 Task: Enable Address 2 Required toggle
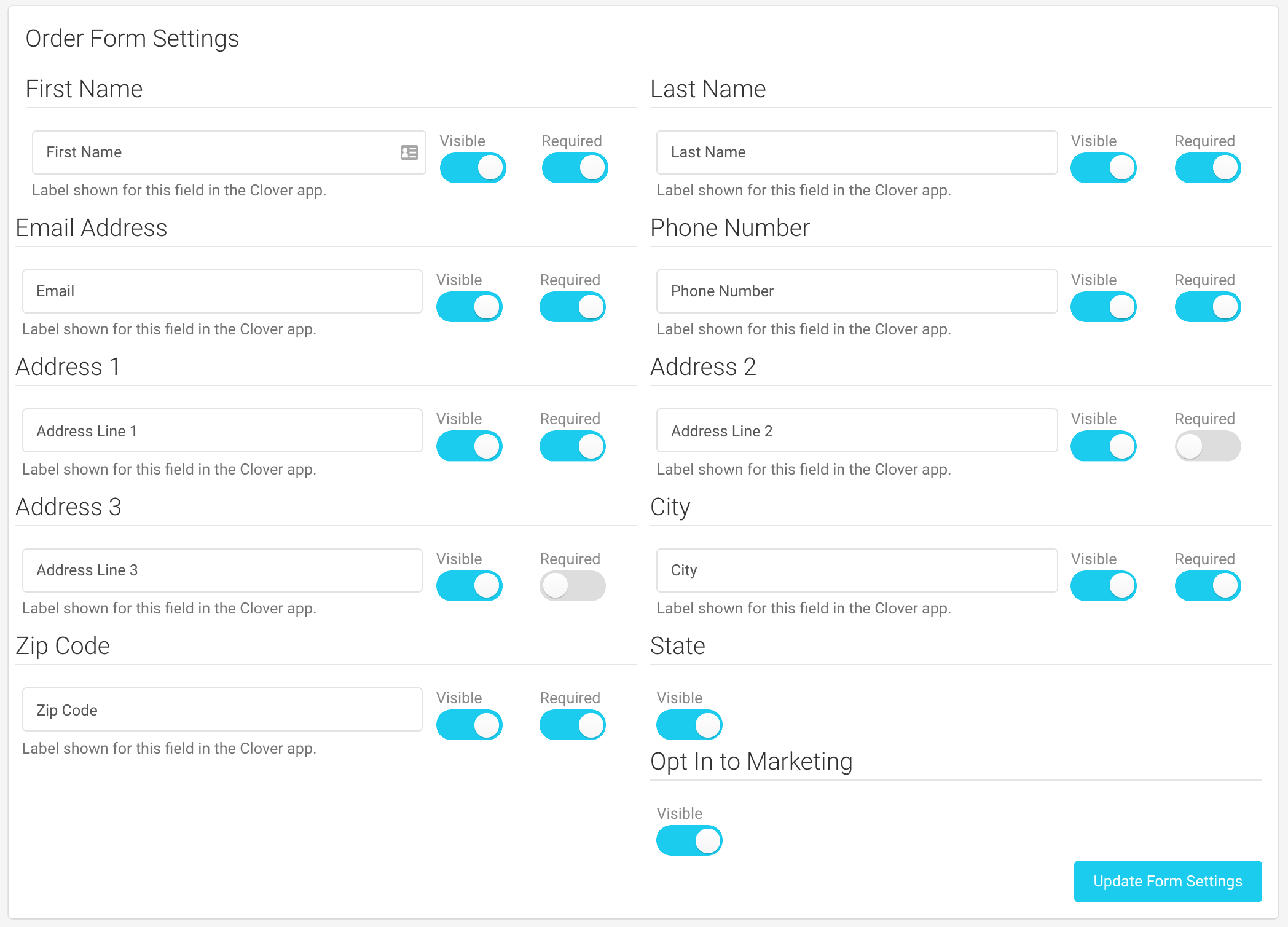1207,446
